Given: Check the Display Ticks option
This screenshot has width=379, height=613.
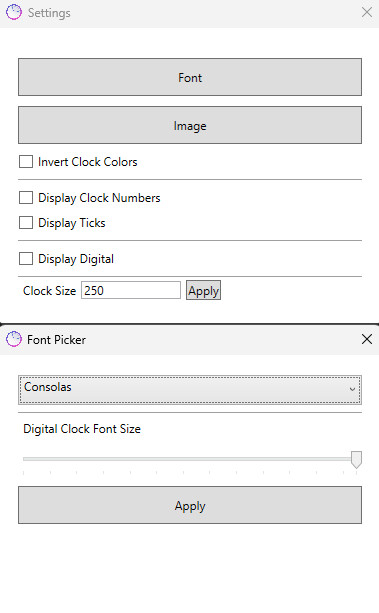Looking at the screenshot, I should tap(26, 222).
